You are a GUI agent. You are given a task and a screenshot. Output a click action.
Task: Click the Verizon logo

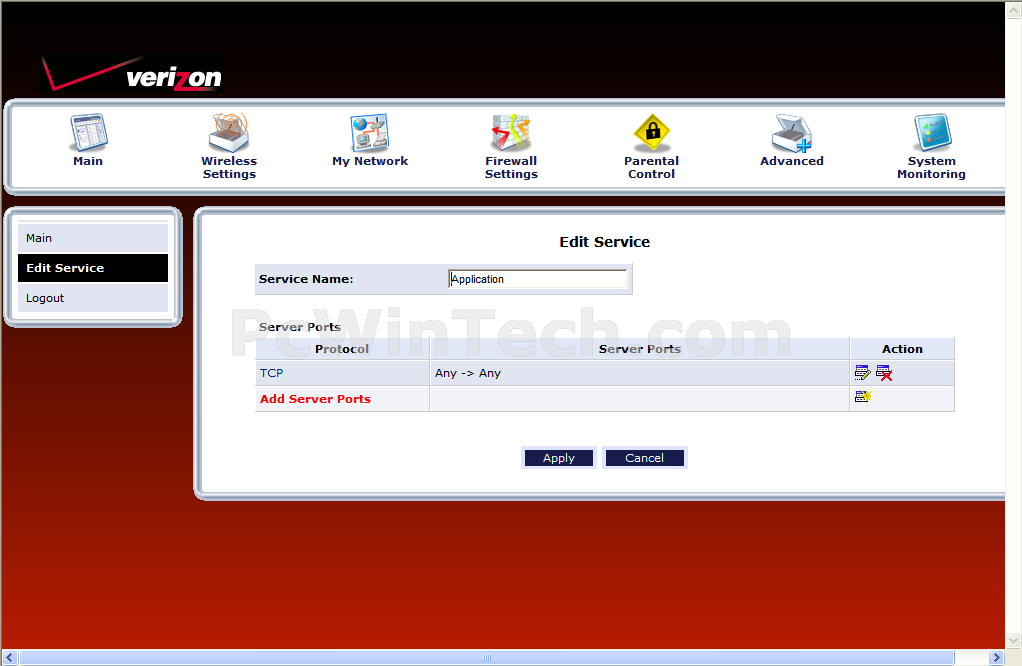click(x=133, y=76)
